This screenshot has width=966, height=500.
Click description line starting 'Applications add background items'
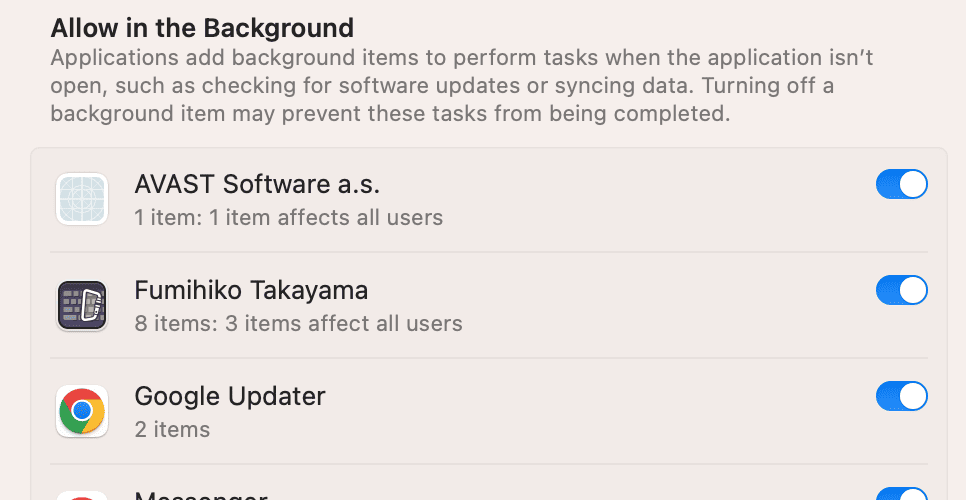tap(462, 58)
